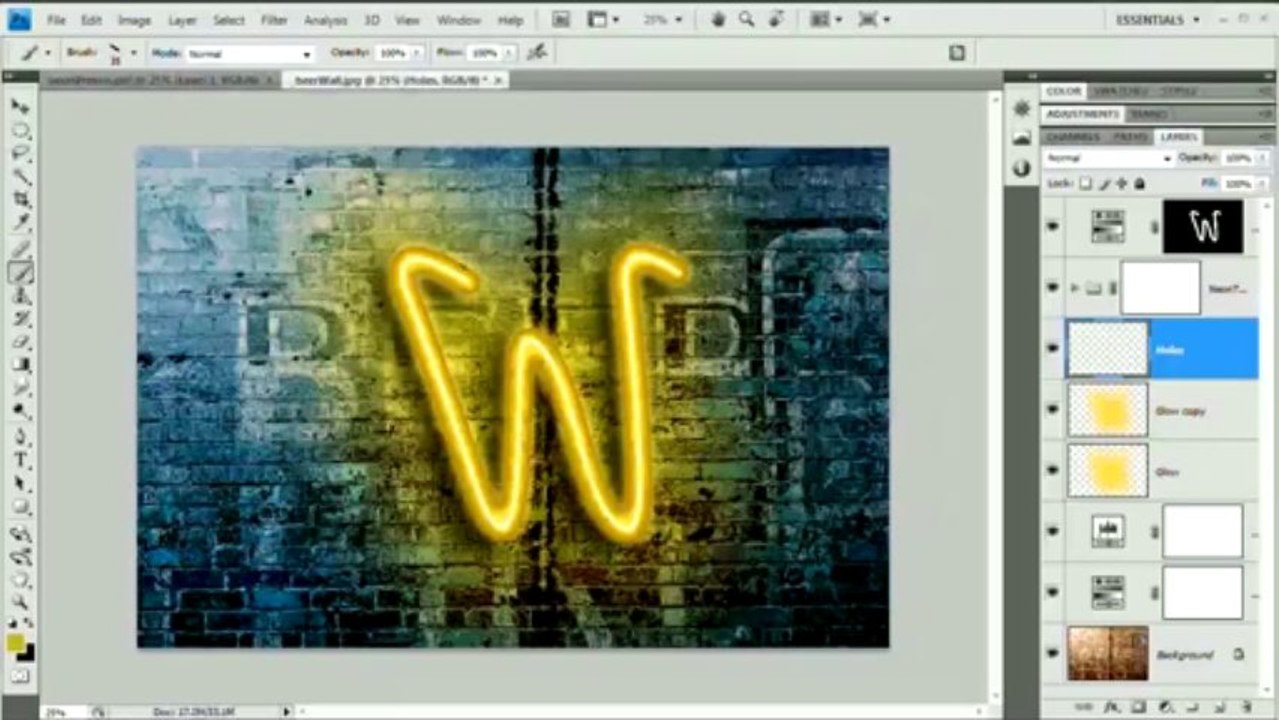
Task: Open the Filter menu
Action: pyautogui.click(x=274, y=20)
